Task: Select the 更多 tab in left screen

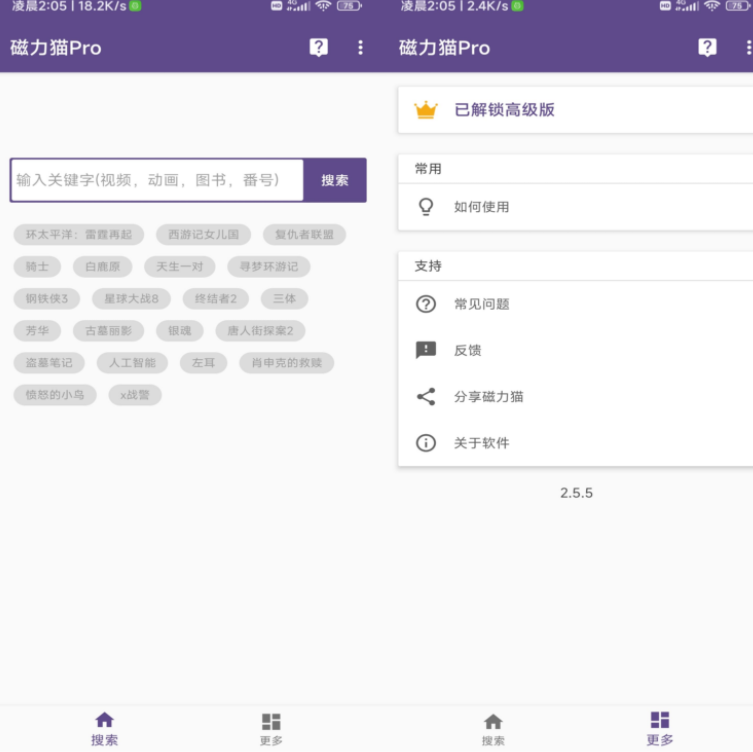Action: 271,728
